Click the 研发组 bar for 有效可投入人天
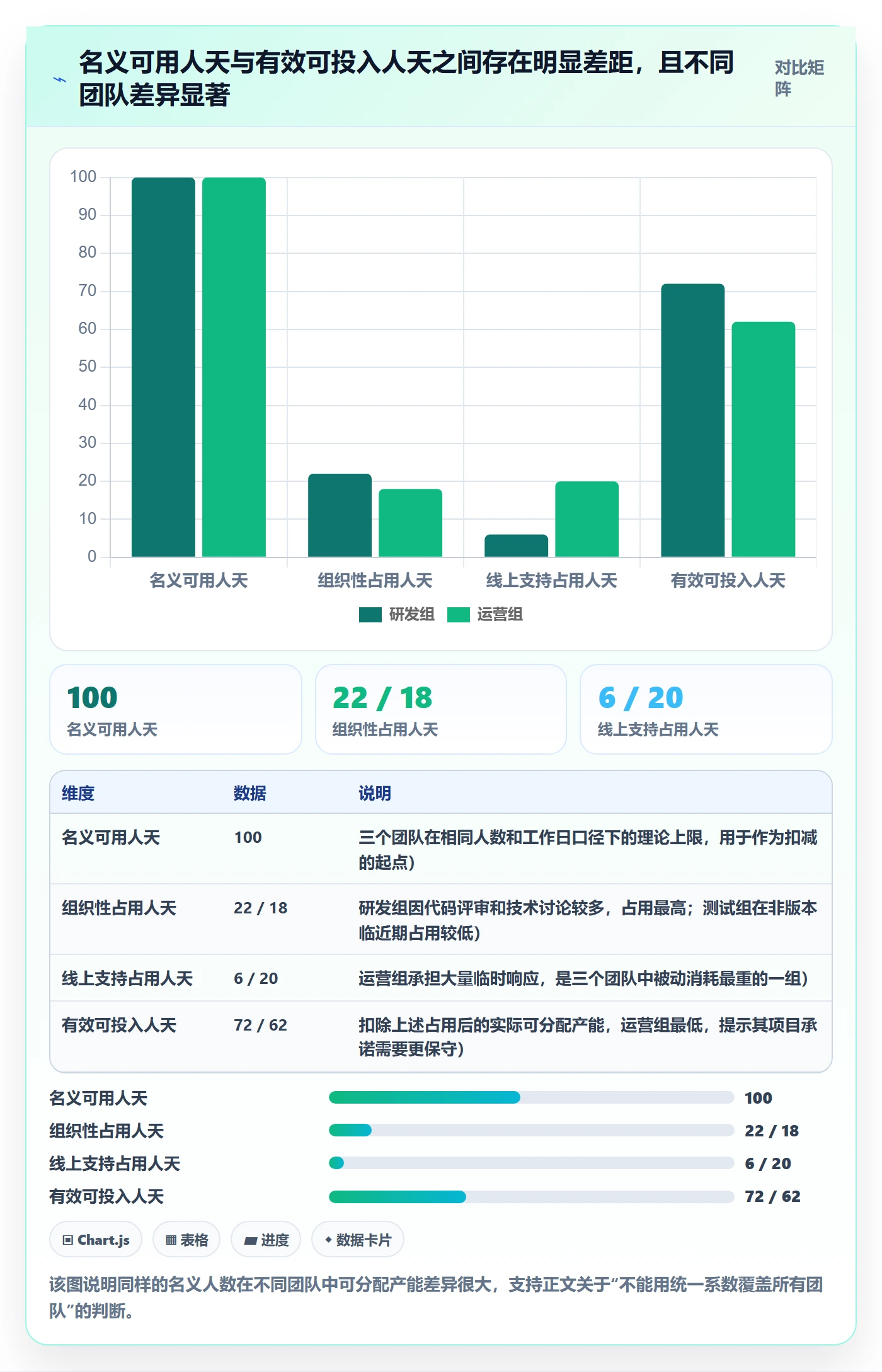Screen dimensions: 882x1372 [692, 420]
